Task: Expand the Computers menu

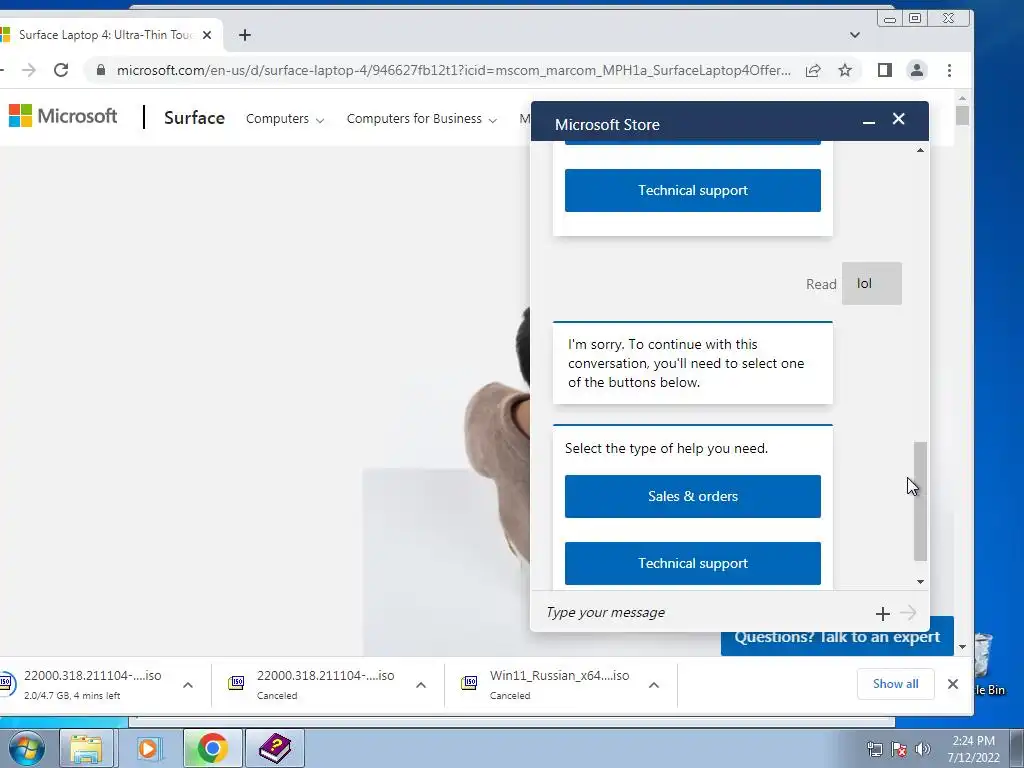Action: tap(285, 119)
